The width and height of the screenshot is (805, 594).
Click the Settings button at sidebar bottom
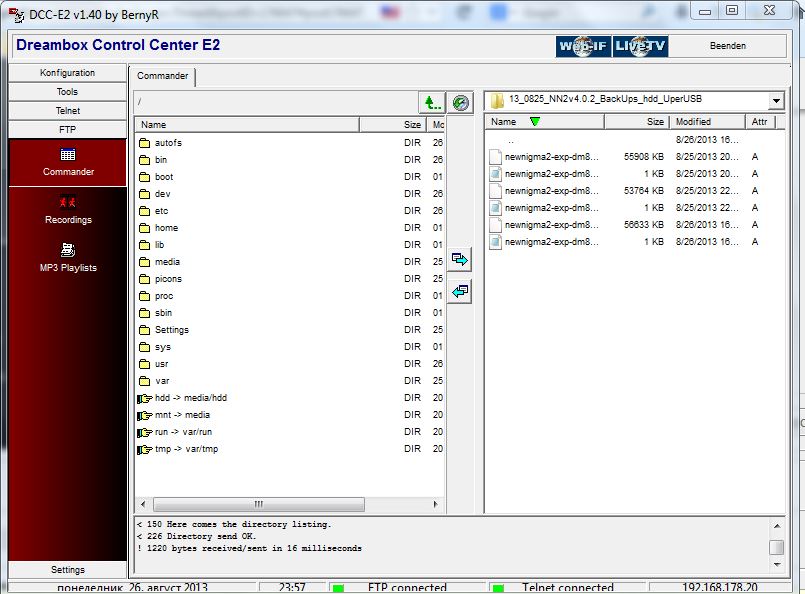[x=68, y=570]
